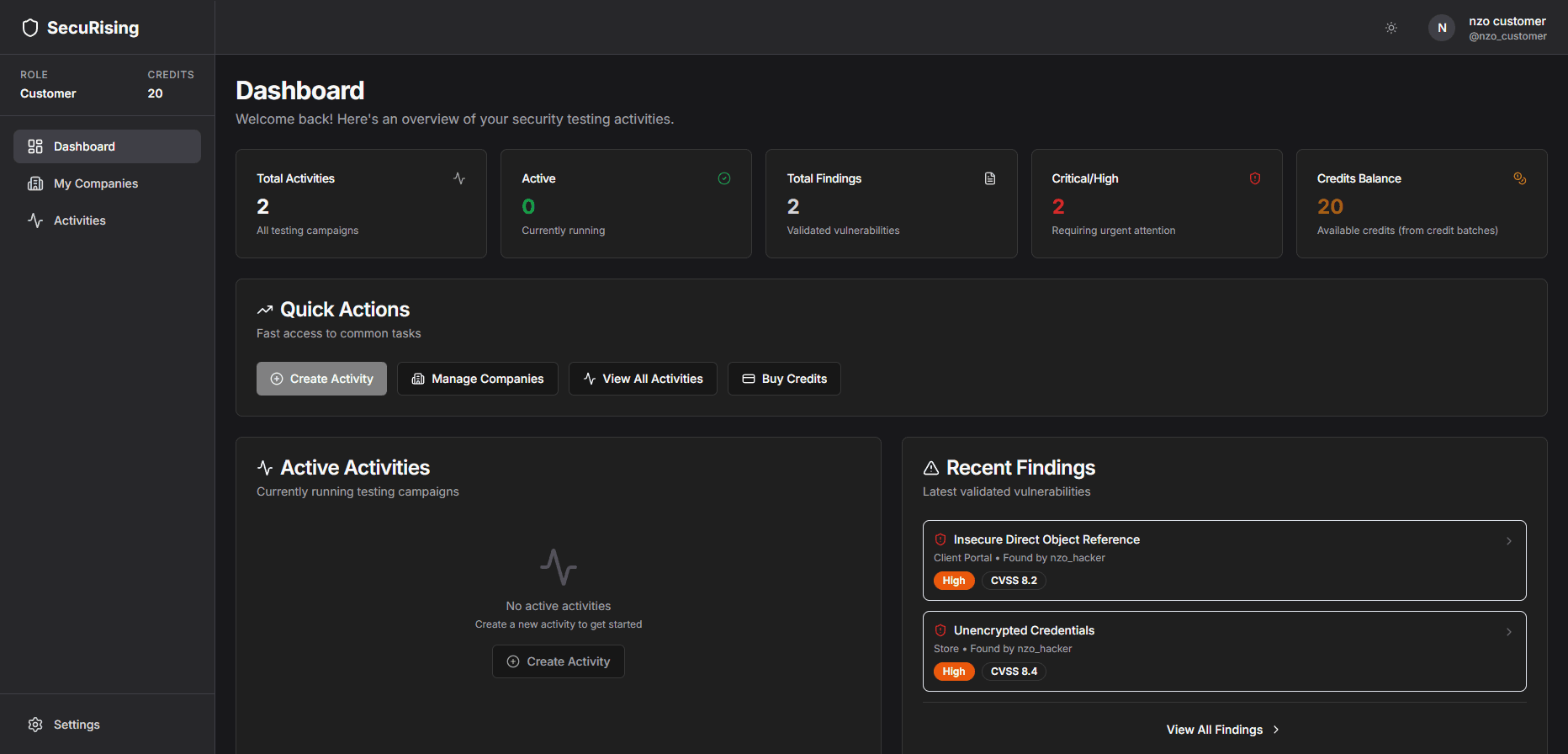Click the My Companies building icon
This screenshot has width=1568, height=754.
pyautogui.click(x=35, y=183)
